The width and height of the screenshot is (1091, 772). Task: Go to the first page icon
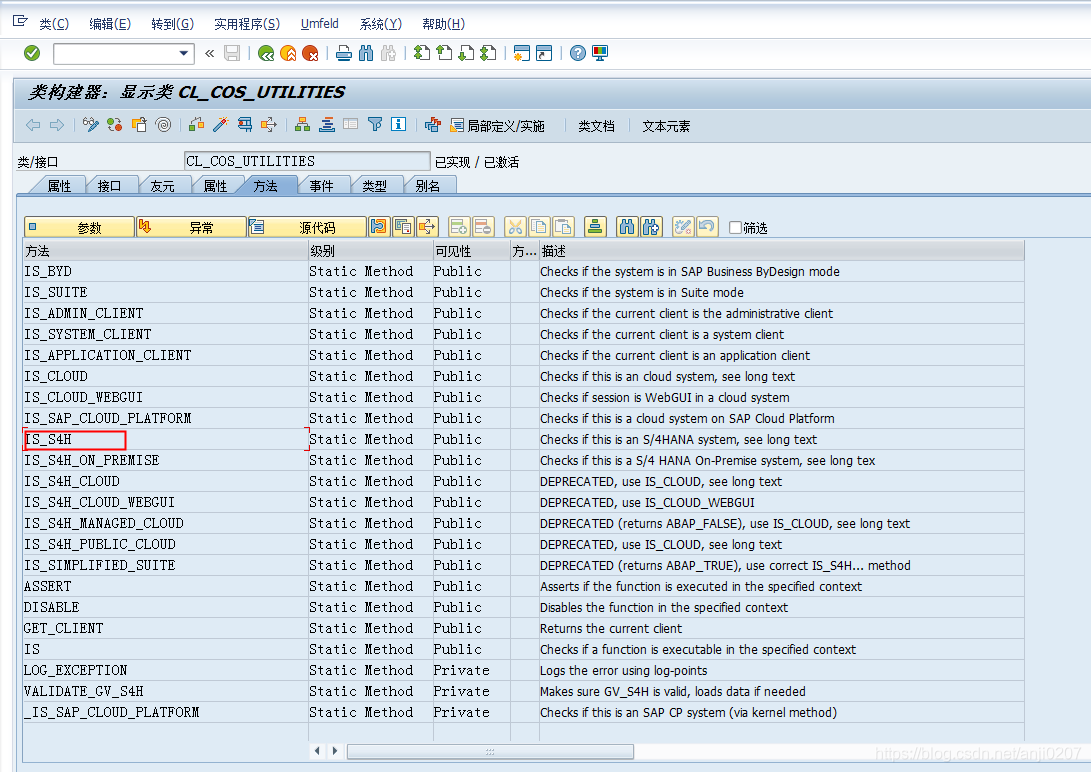422,53
